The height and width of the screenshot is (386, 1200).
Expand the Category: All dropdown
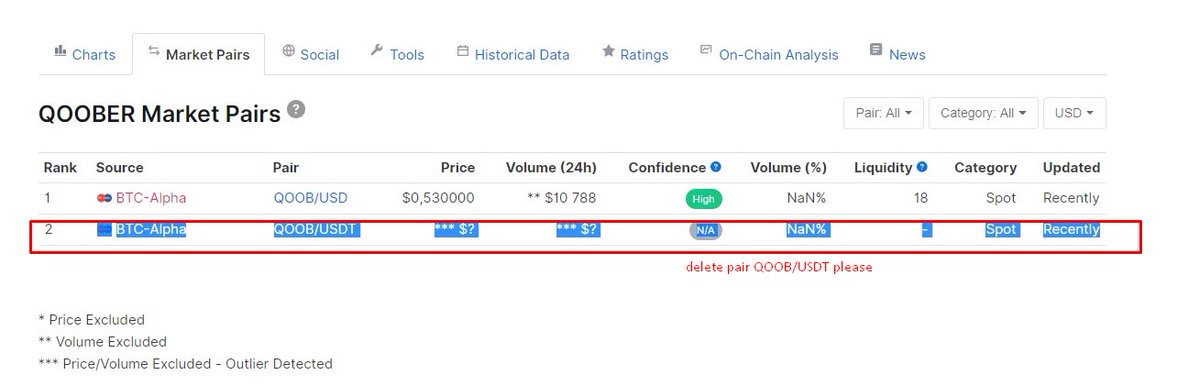(x=983, y=113)
